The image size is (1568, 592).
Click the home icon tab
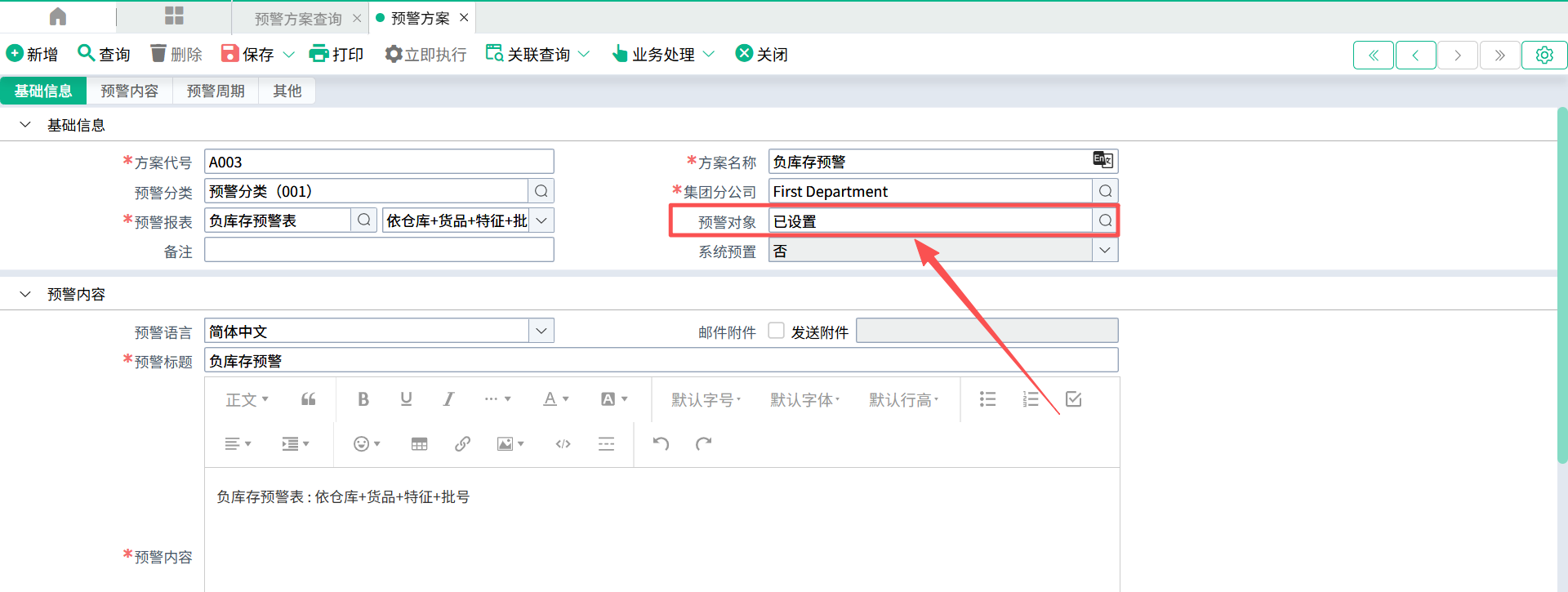[58, 17]
